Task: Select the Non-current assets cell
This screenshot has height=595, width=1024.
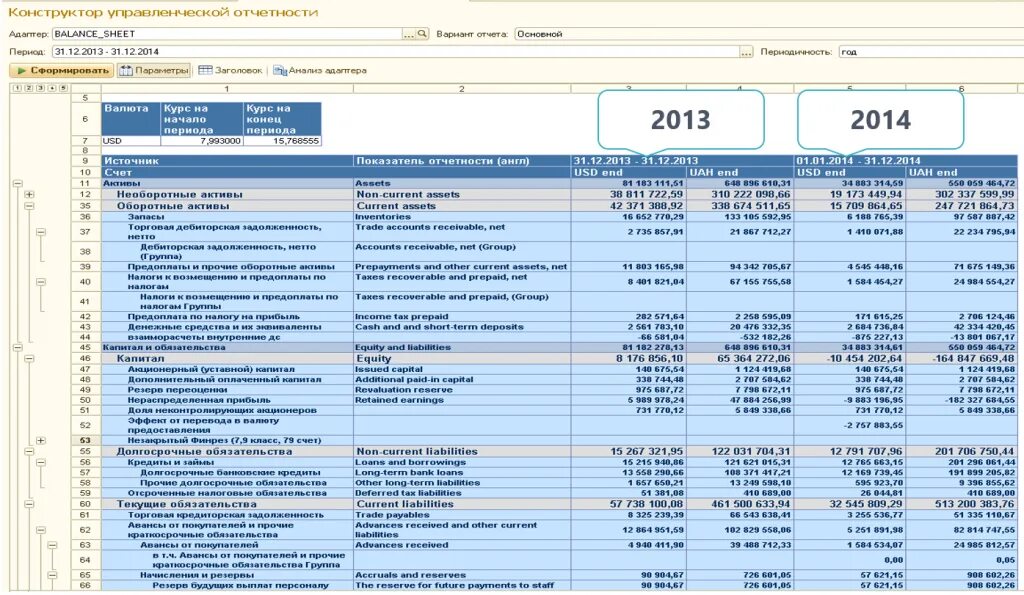Action: click(x=462, y=195)
